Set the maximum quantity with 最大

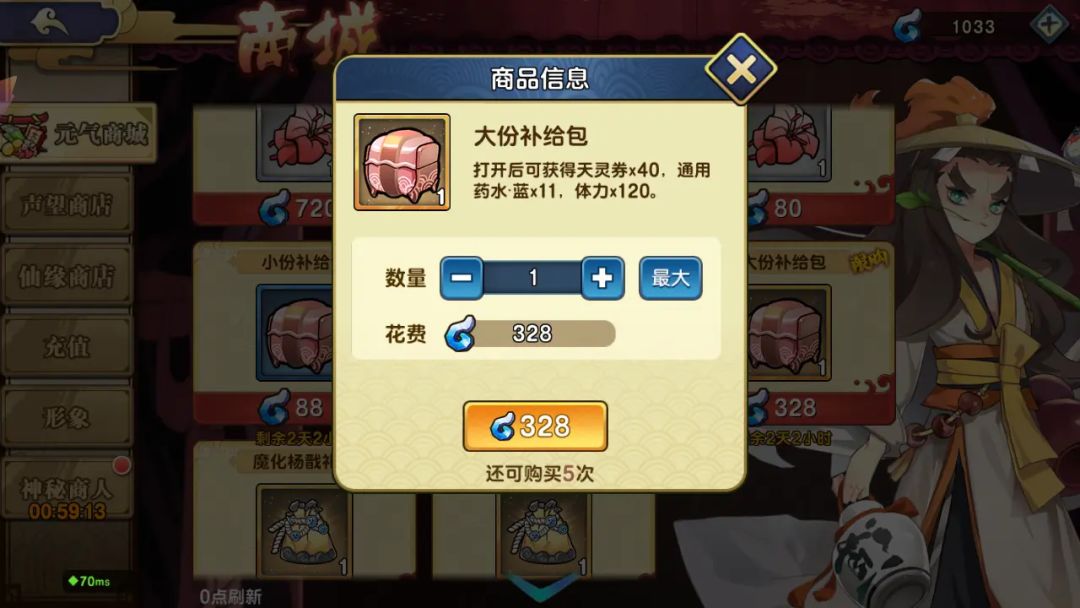tap(670, 278)
